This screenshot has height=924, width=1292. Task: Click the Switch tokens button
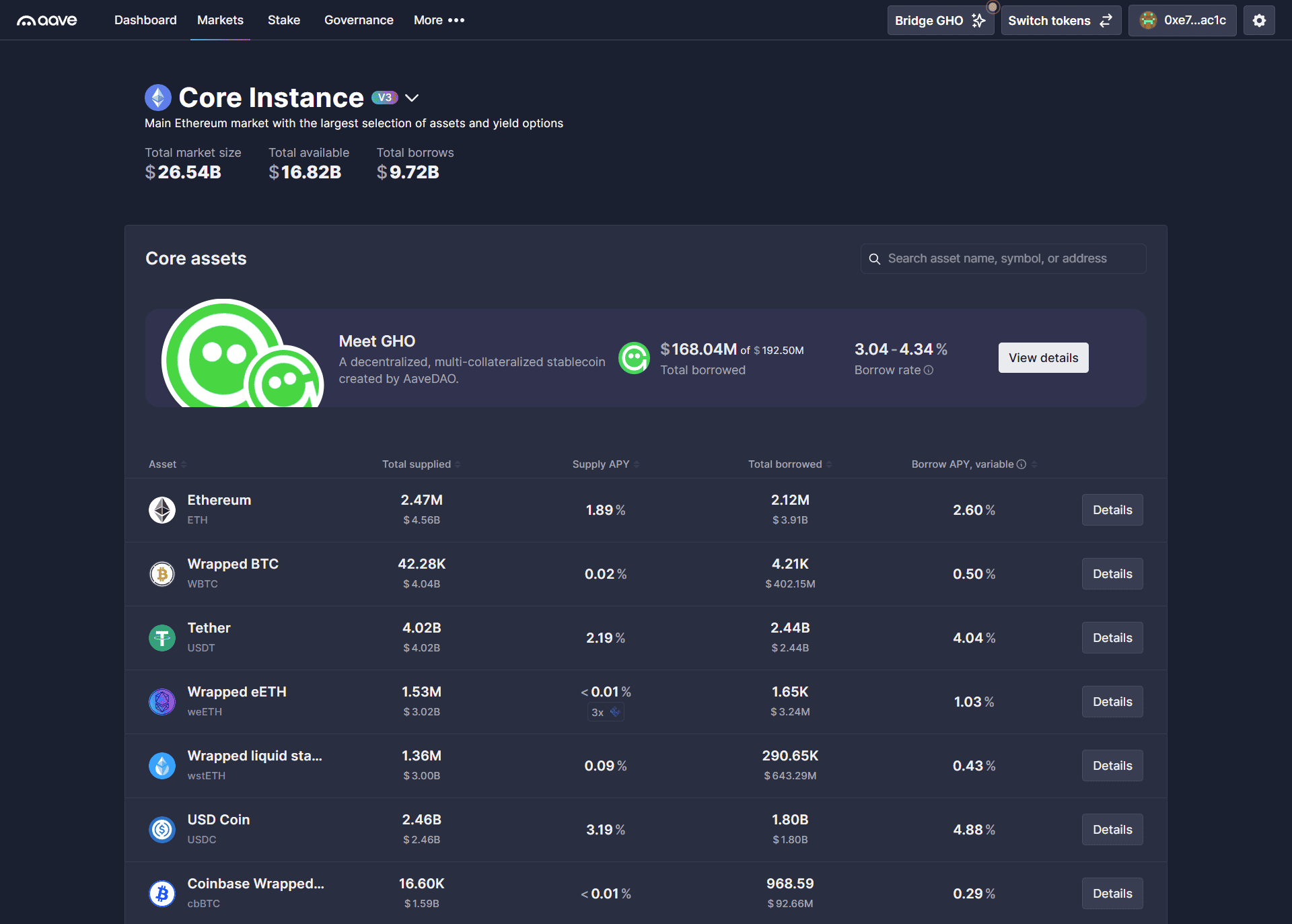point(1061,20)
